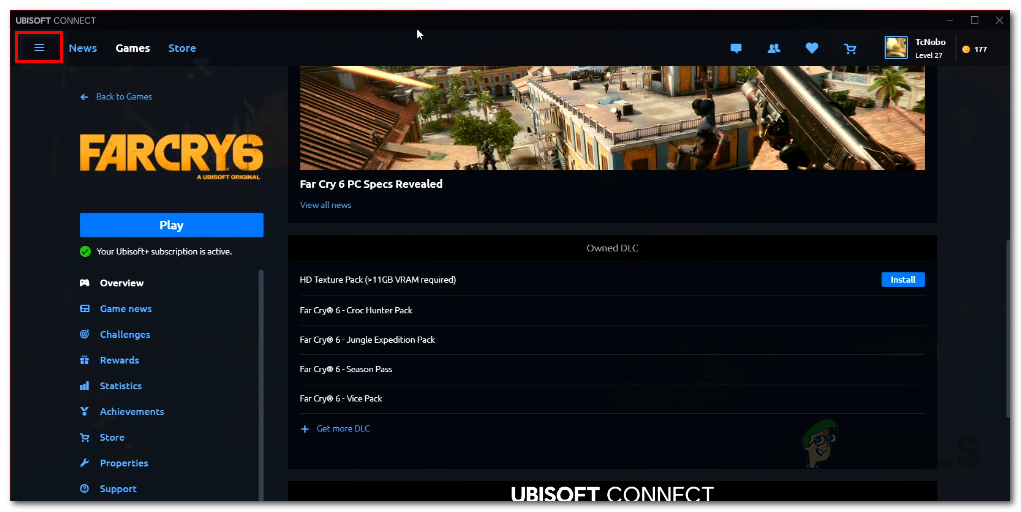Click the sidebar menu vertical scrollbar

[x=261, y=384]
